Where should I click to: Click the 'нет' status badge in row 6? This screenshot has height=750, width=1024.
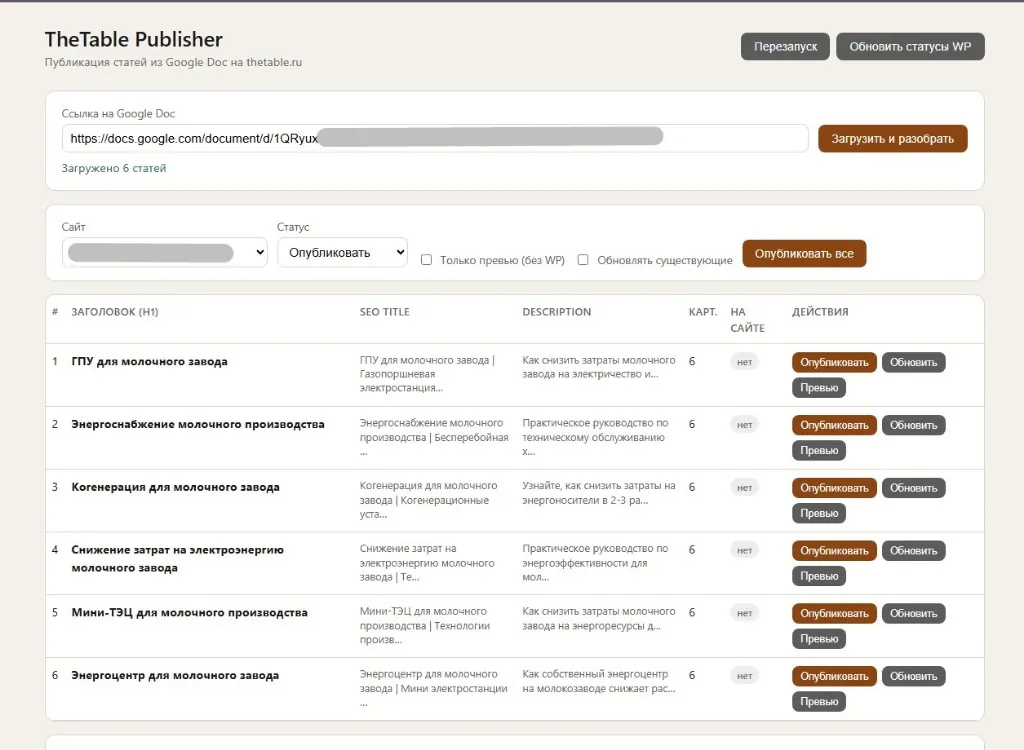click(x=744, y=676)
